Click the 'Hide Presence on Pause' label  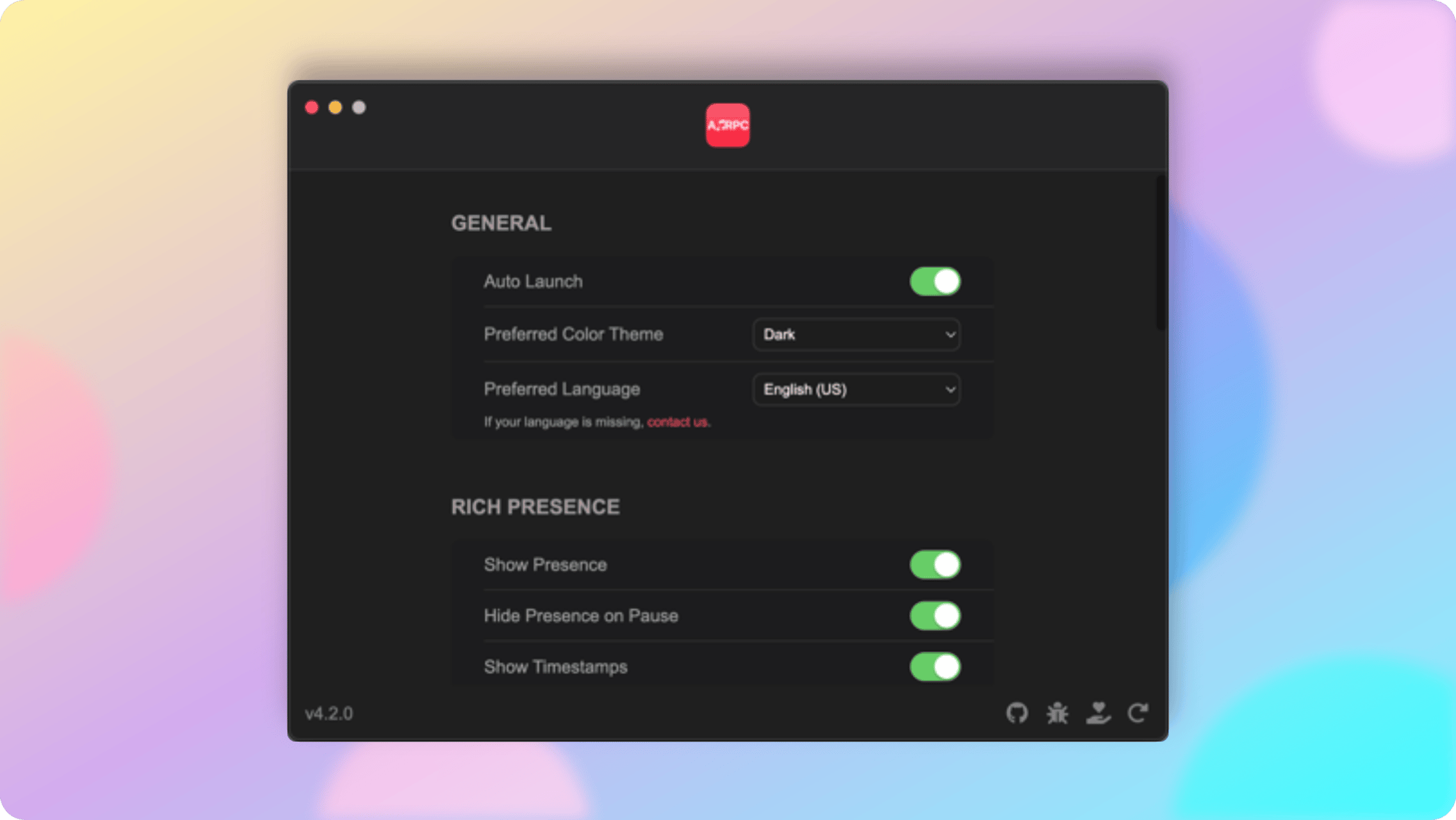[x=581, y=616]
